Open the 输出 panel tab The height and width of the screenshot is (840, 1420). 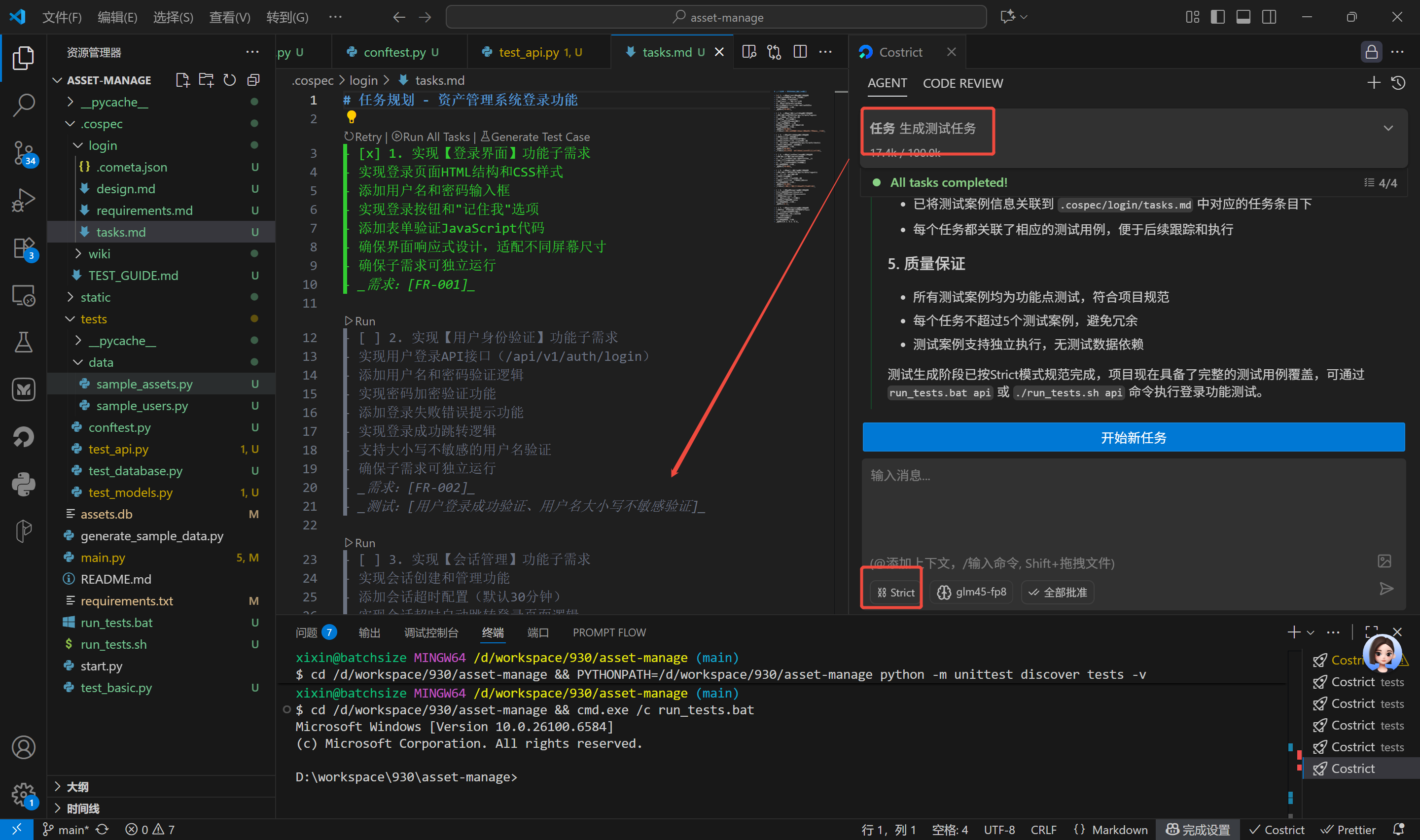[369, 632]
